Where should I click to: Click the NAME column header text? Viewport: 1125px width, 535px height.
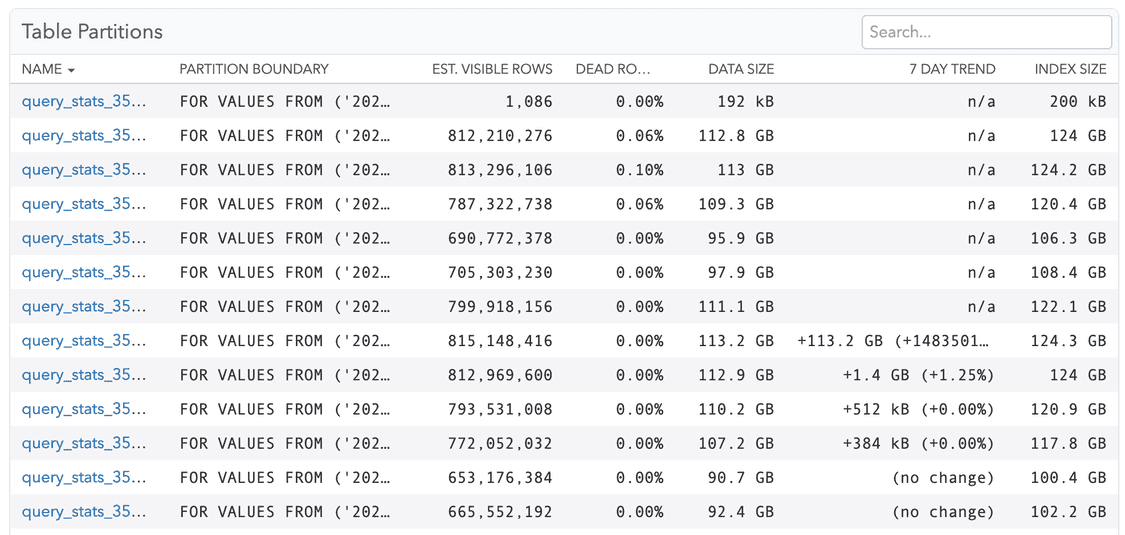pos(42,70)
